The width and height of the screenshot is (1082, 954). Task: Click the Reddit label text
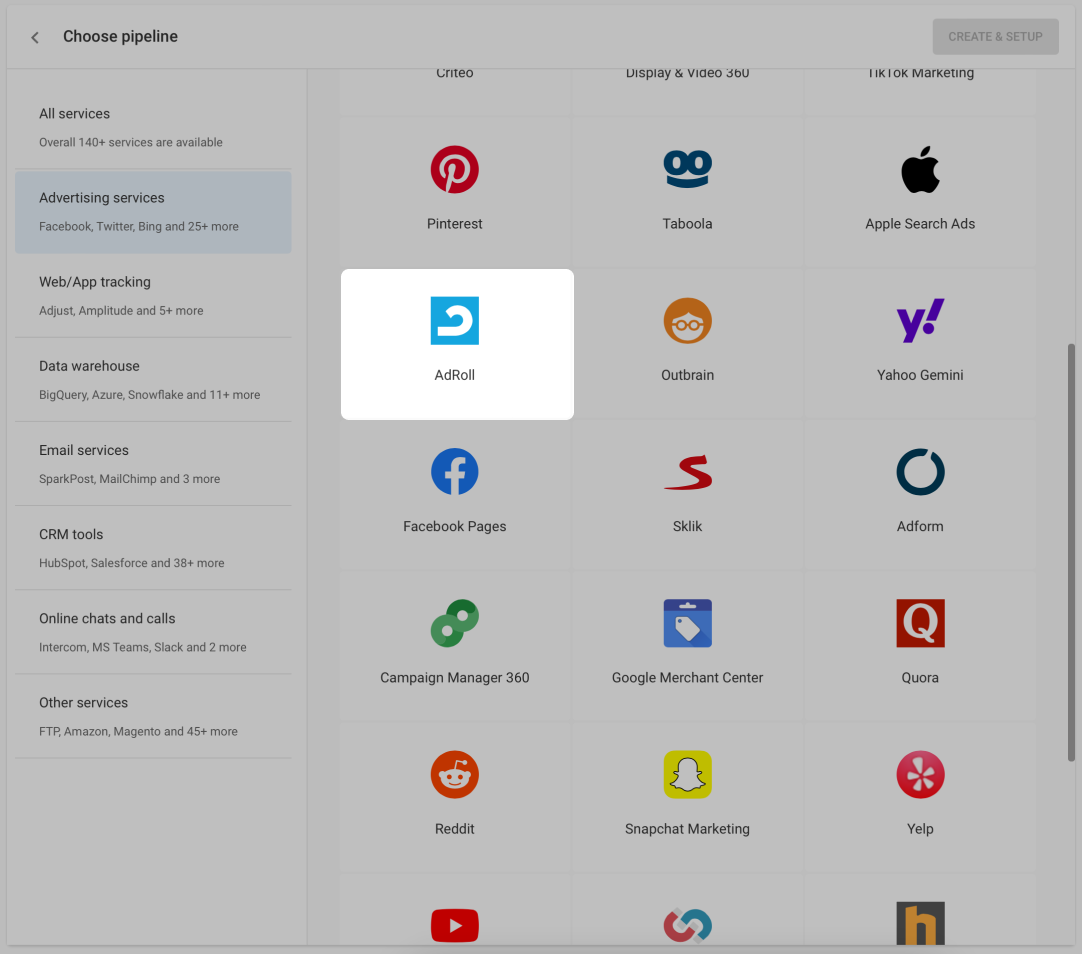tap(455, 828)
